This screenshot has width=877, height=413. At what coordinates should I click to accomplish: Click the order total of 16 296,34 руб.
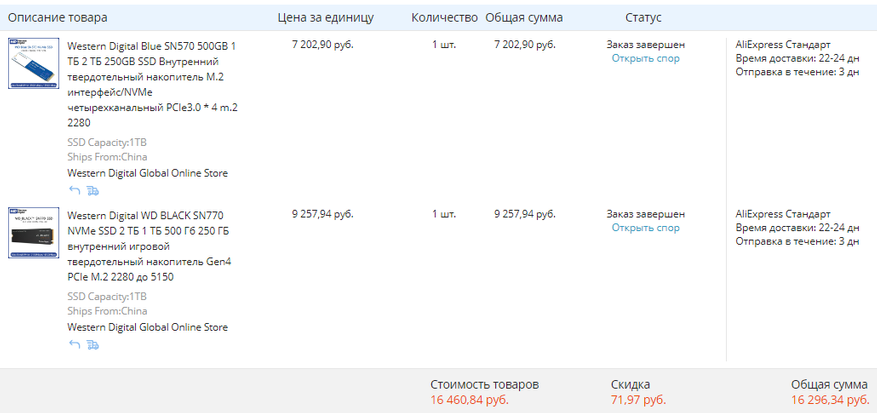[x=829, y=400]
